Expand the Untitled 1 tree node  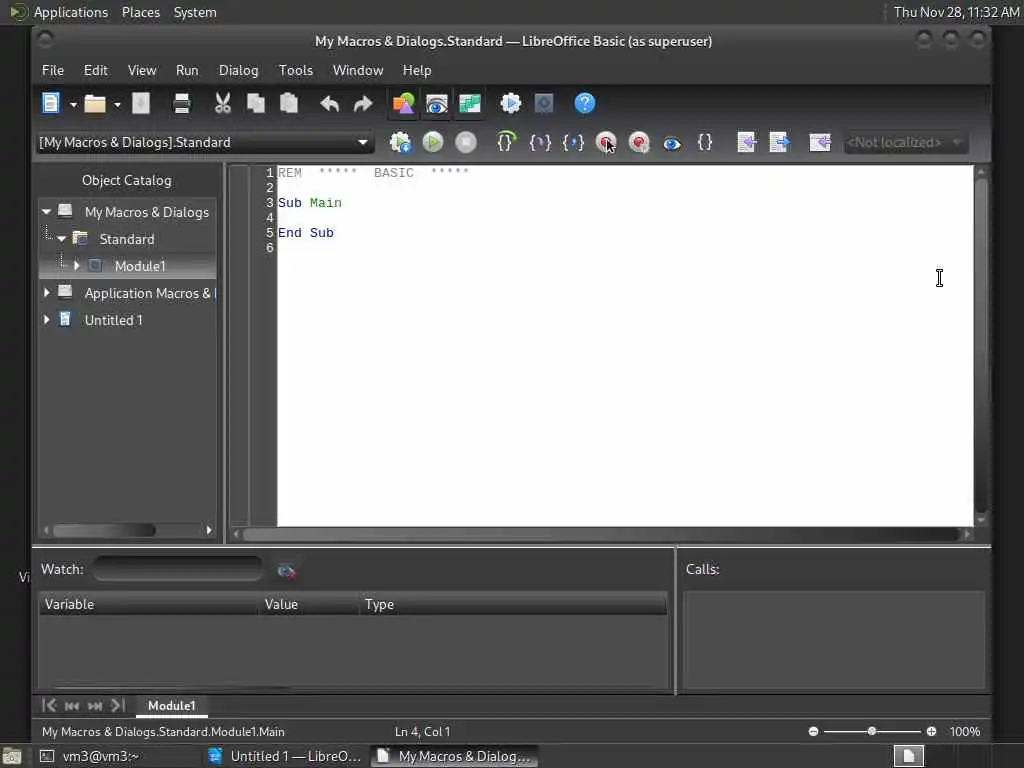pos(46,320)
